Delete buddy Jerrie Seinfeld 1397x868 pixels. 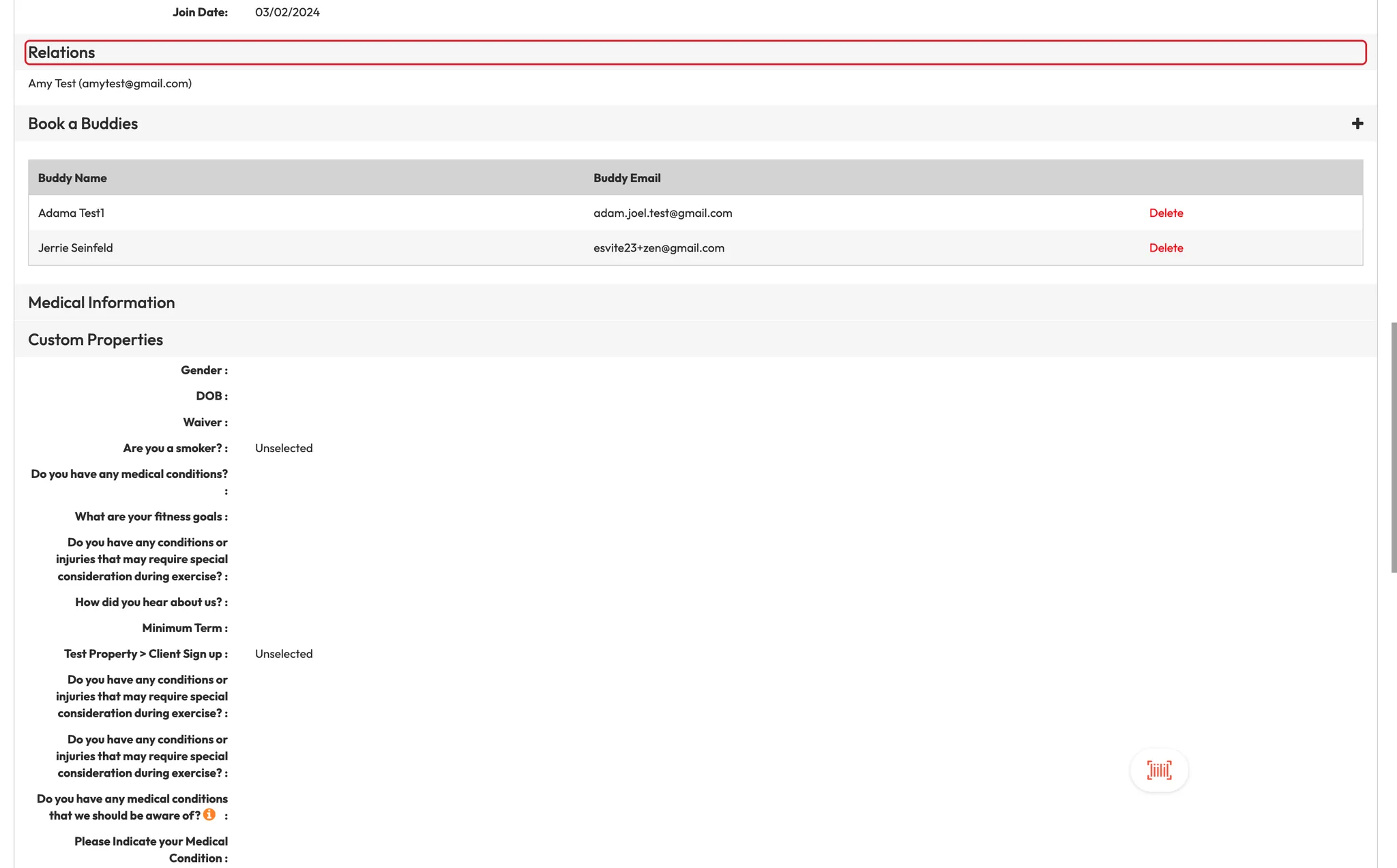[x=1166, y=248]
